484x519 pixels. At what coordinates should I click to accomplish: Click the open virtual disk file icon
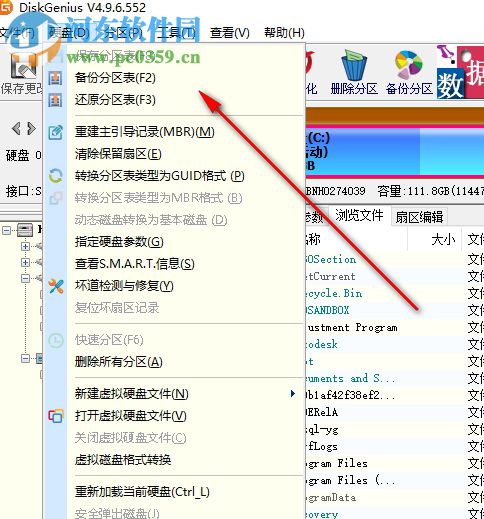55,416
